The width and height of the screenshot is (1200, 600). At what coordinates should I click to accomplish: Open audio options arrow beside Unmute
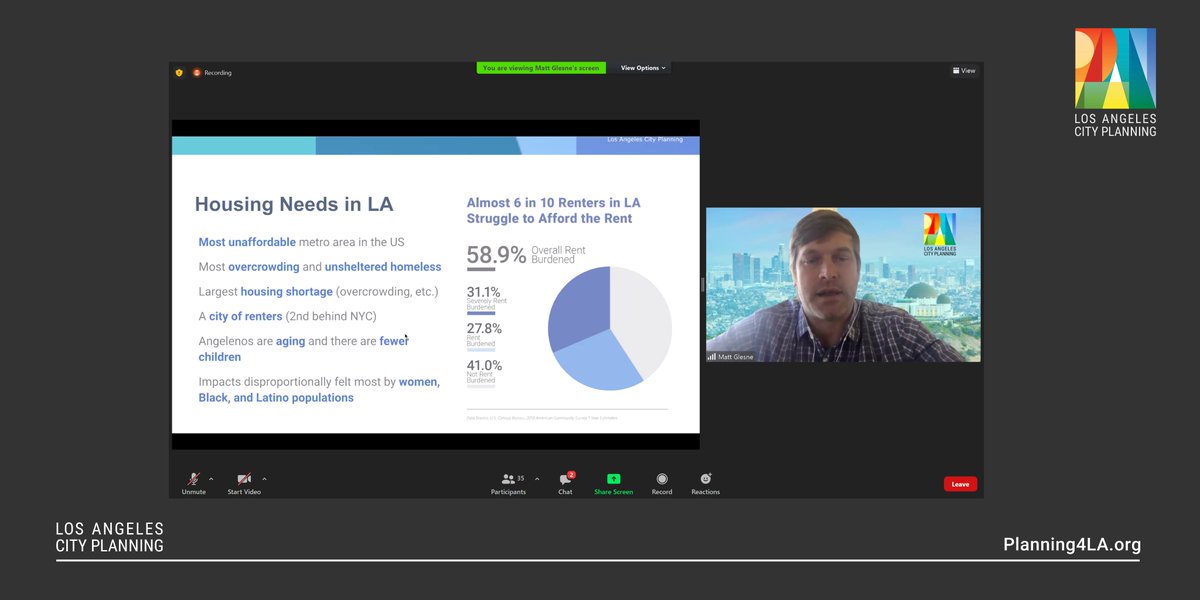pos(211,479)
